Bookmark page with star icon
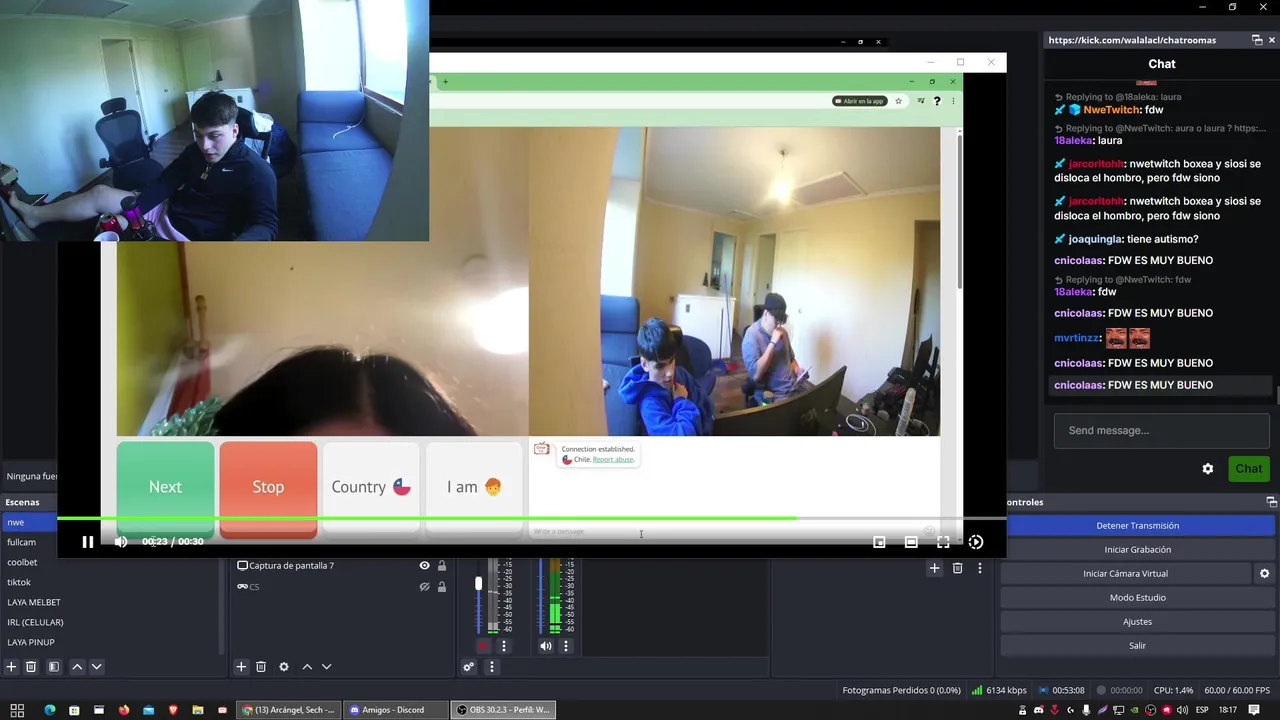Screen dimensions: 1280x720 (898, 101)
